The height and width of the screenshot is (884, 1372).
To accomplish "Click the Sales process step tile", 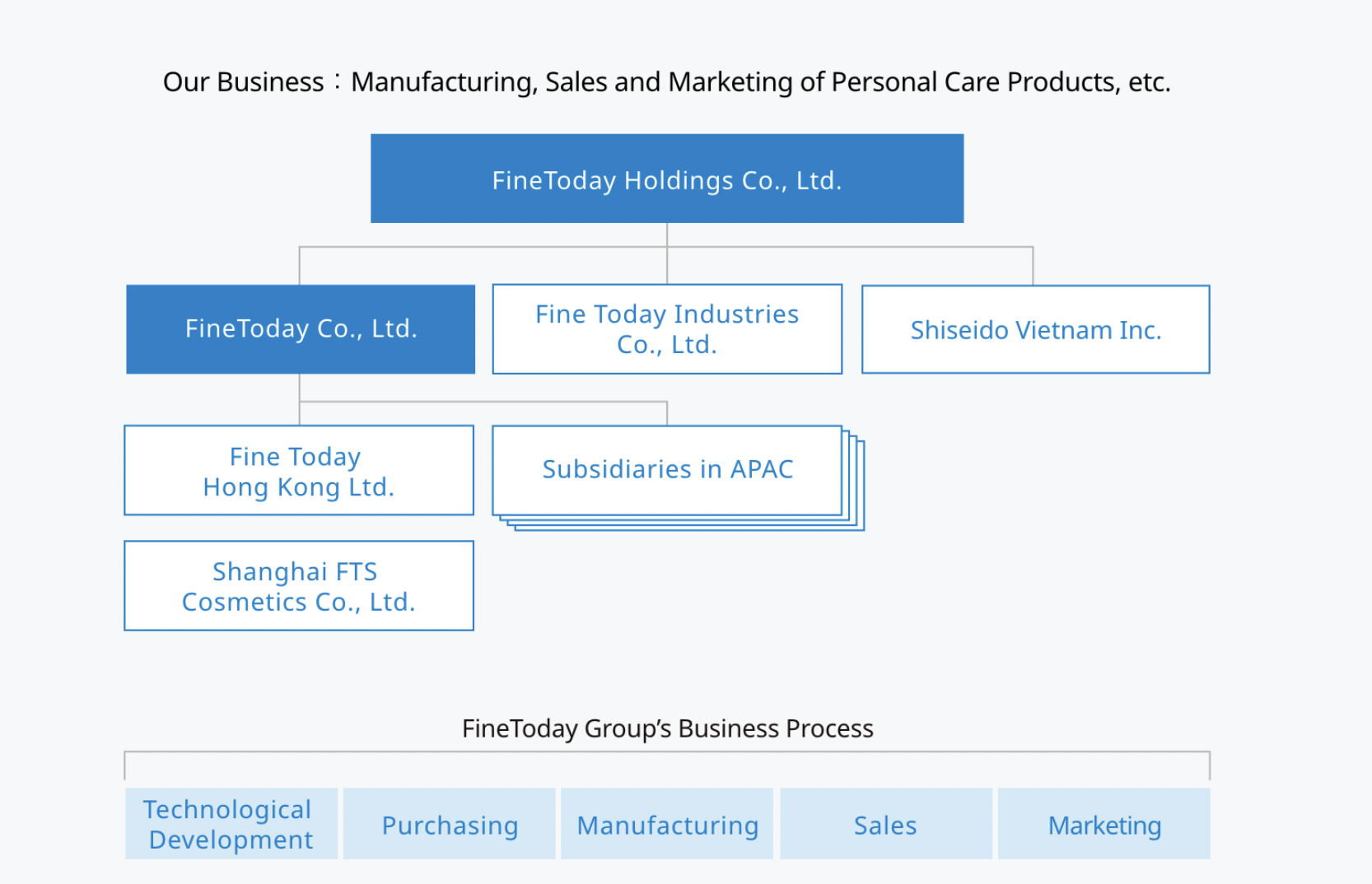I will pos(886,824).
